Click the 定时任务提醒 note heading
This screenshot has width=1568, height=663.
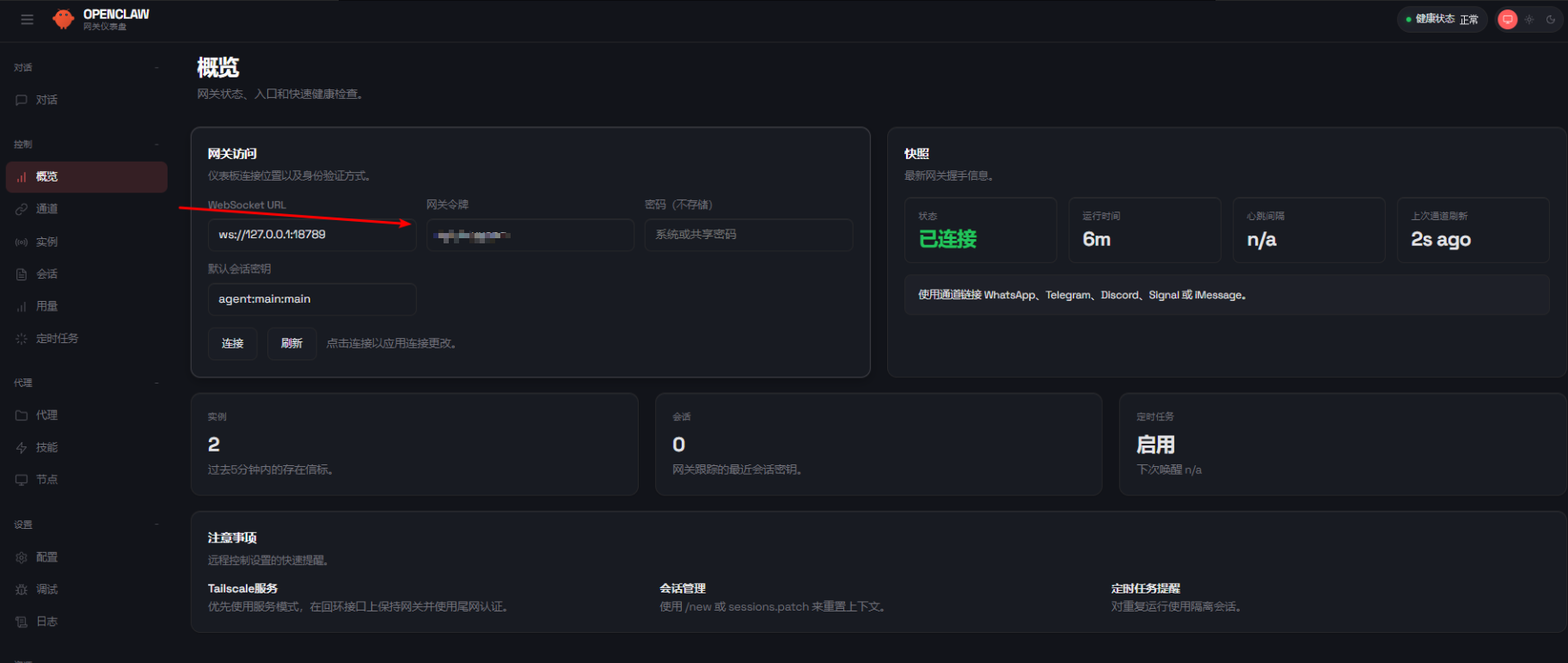1146,588
